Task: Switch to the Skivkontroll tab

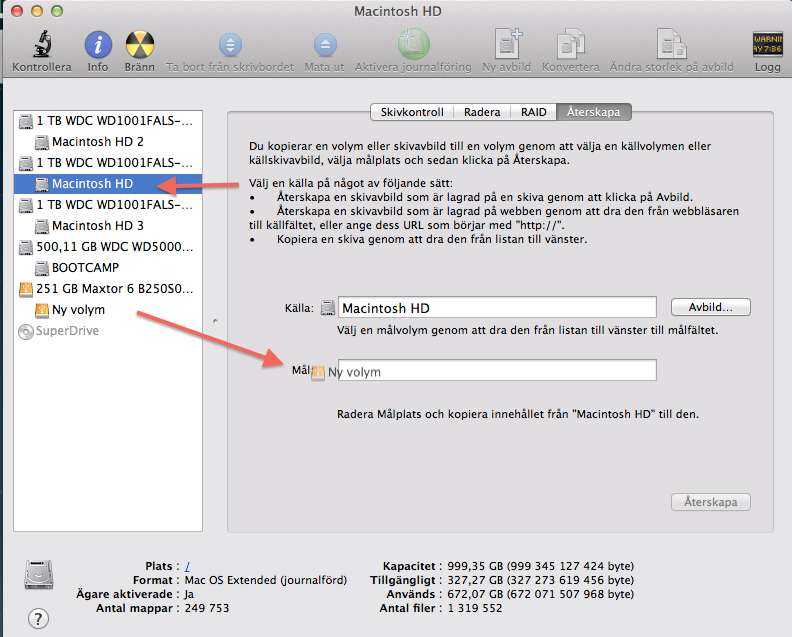Action: [x=412, y=112]
